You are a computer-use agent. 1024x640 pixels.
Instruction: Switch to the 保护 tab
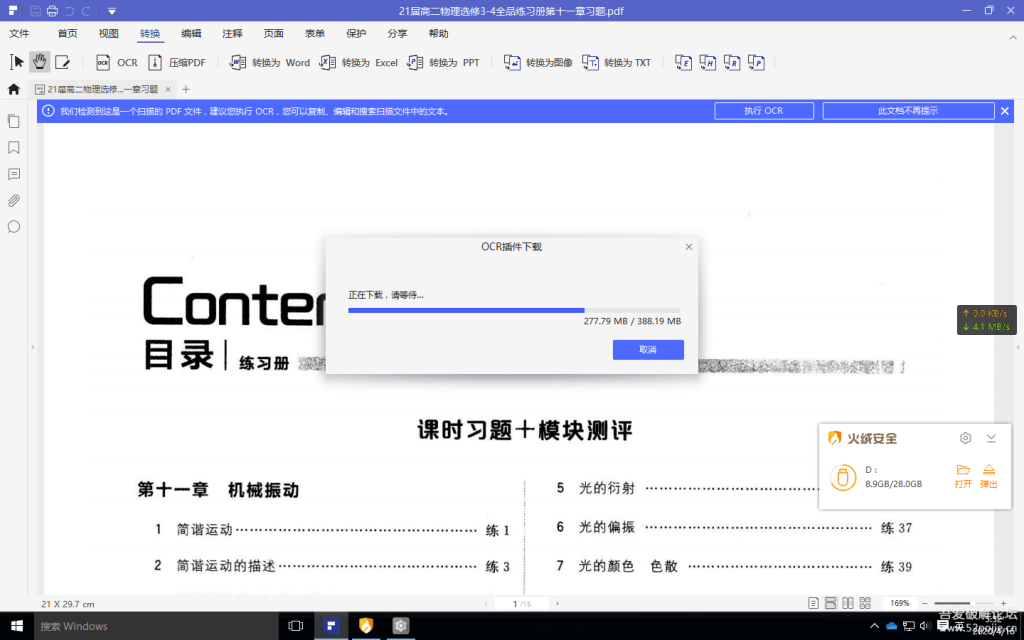pyautogui.click(x=356, y=33)
